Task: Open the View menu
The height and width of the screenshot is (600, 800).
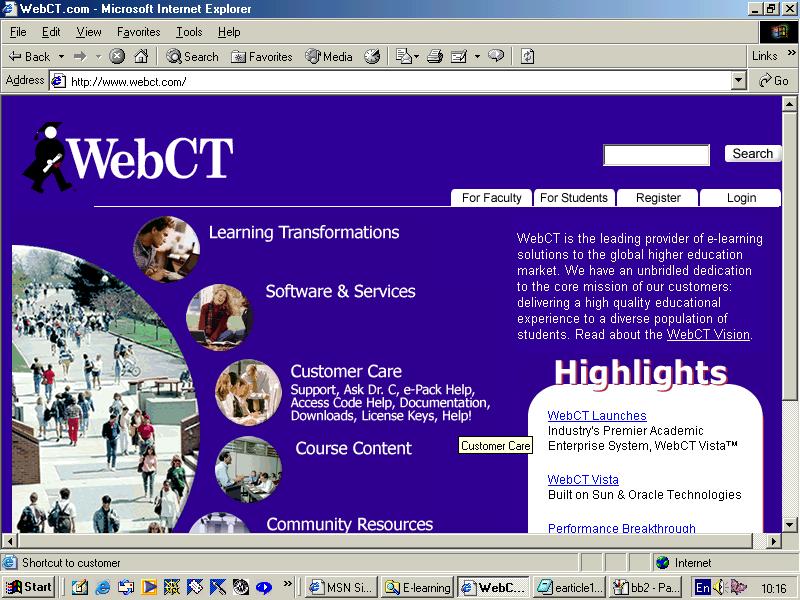Action: (89, 32)
